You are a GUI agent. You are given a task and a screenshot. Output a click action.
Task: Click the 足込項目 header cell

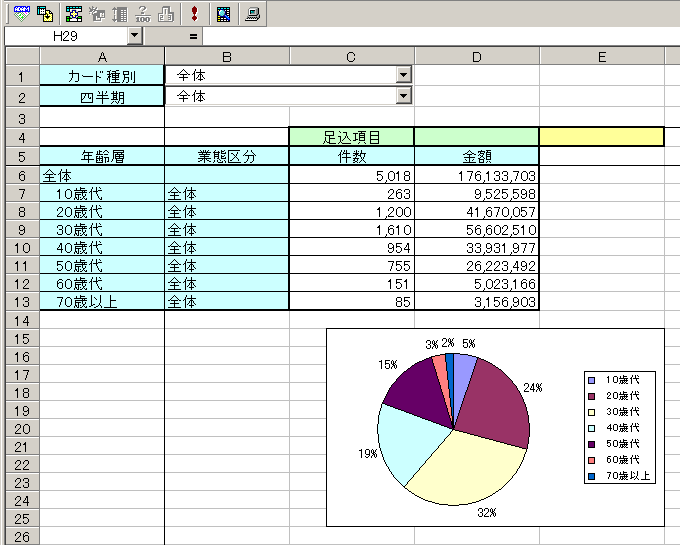tap(351, 137)
